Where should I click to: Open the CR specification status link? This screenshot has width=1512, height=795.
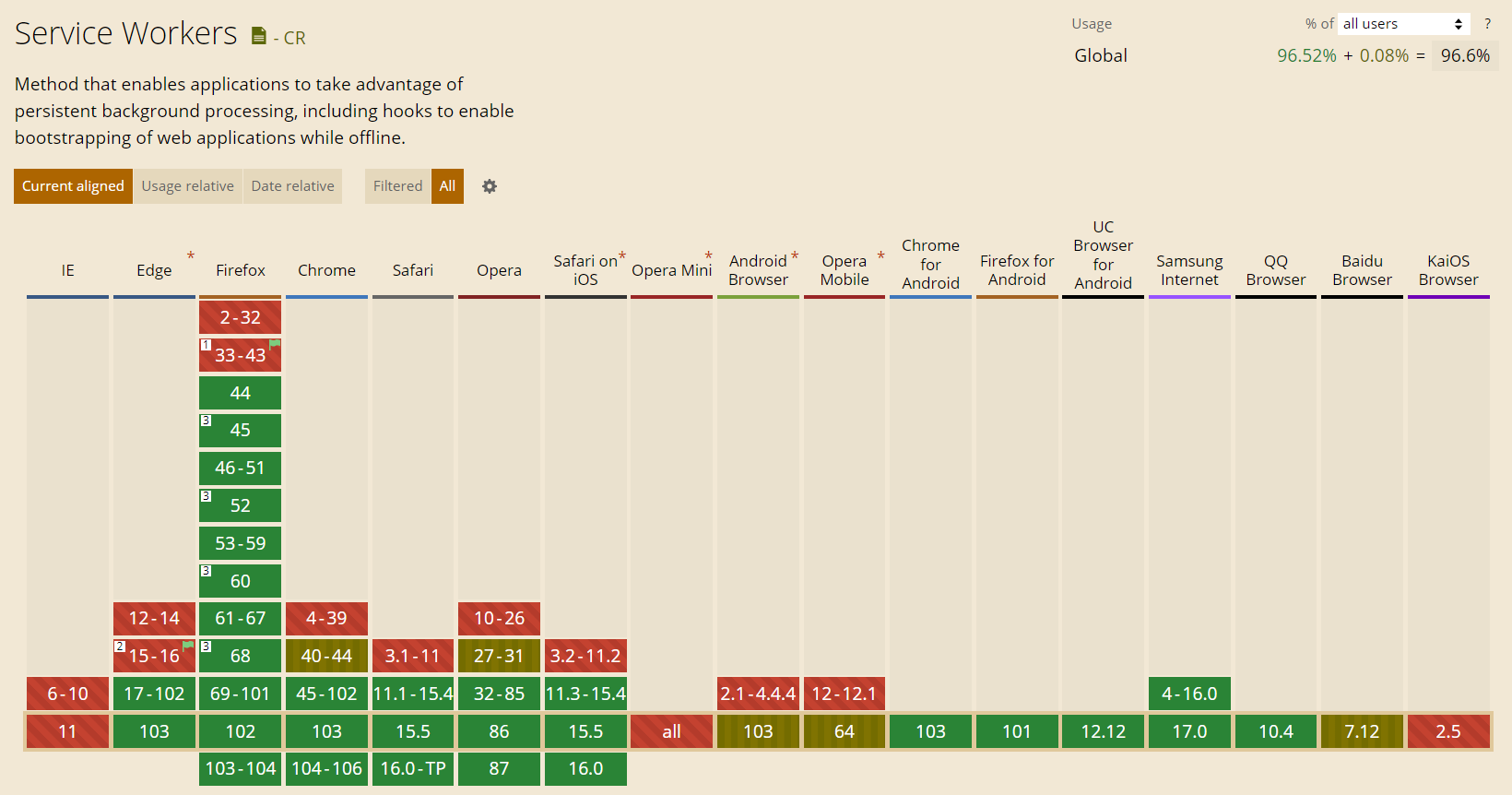[x=289, y=38]
